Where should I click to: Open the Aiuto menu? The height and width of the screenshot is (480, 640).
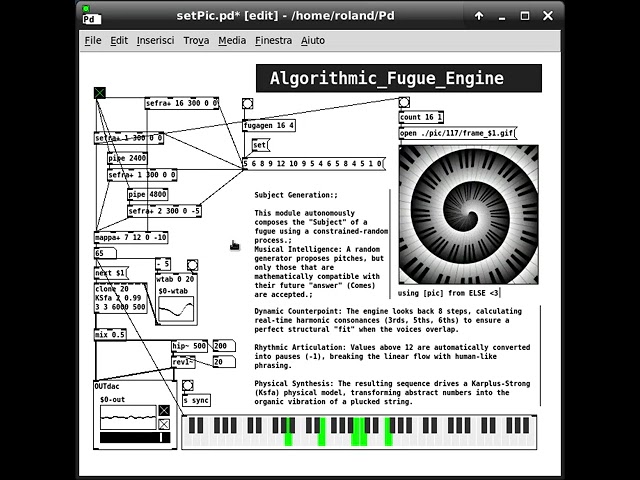coord(313,40)
